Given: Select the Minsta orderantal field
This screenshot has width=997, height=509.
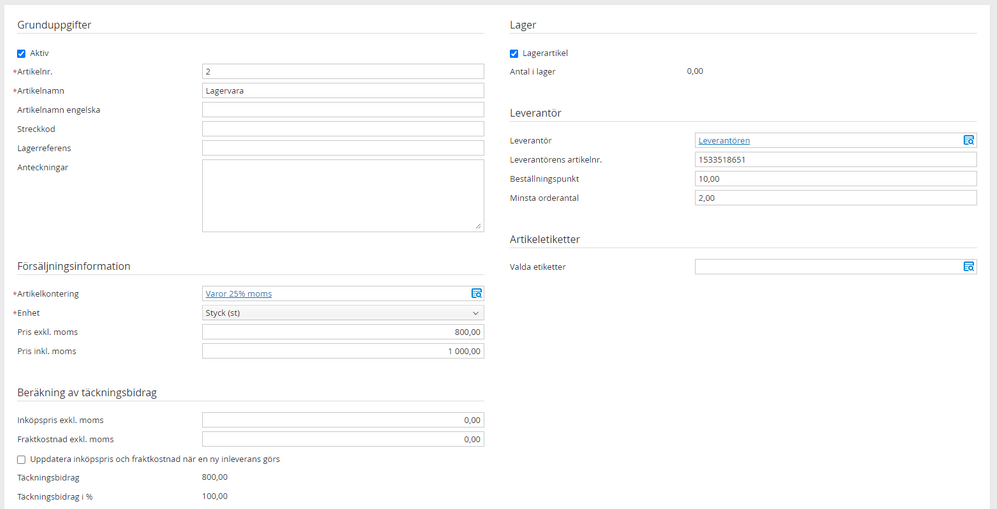Looking at the screenshot, I should (x=835, y=198).
